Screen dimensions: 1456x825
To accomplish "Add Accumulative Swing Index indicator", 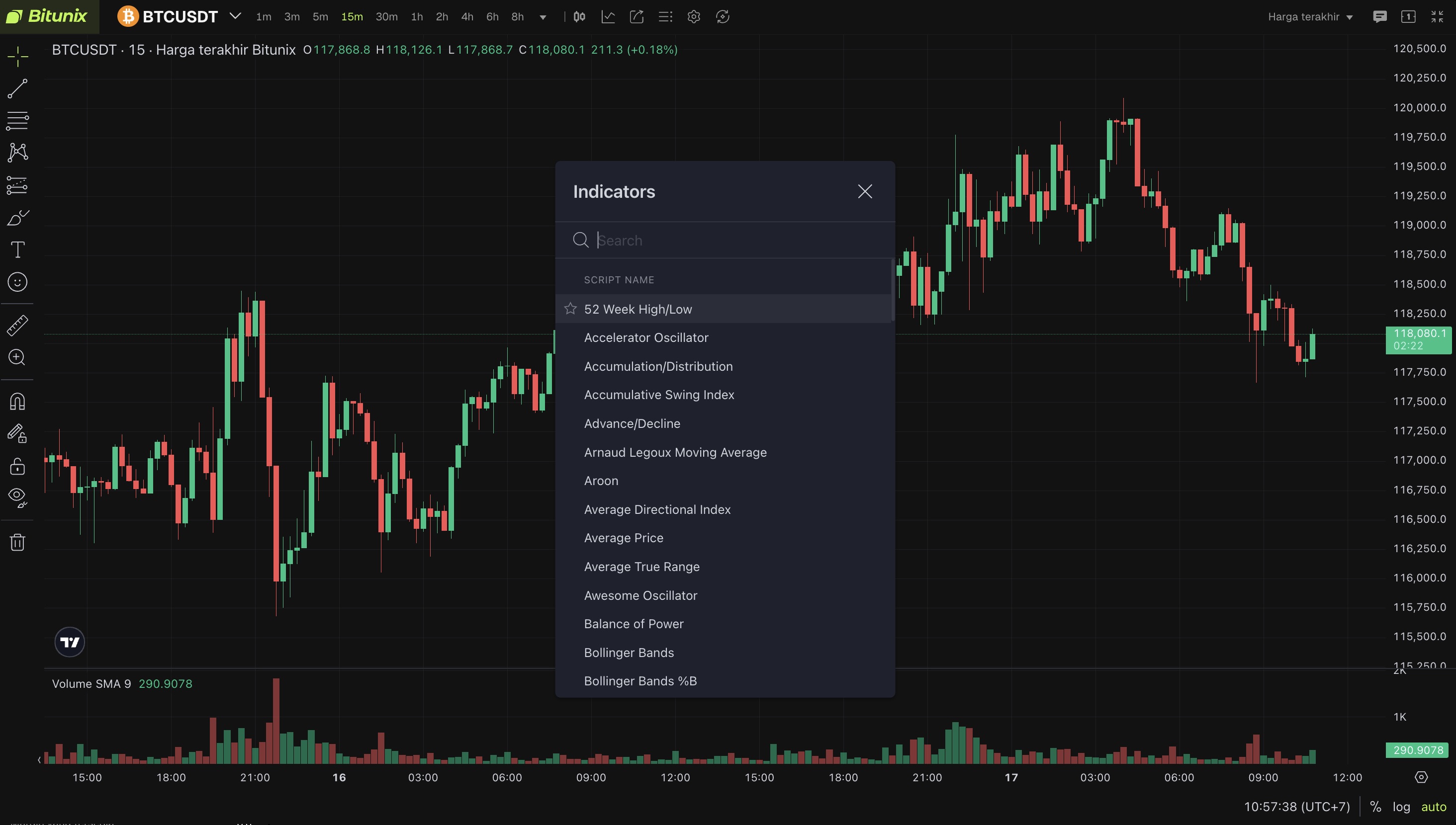I will click(x=723, y=395).
